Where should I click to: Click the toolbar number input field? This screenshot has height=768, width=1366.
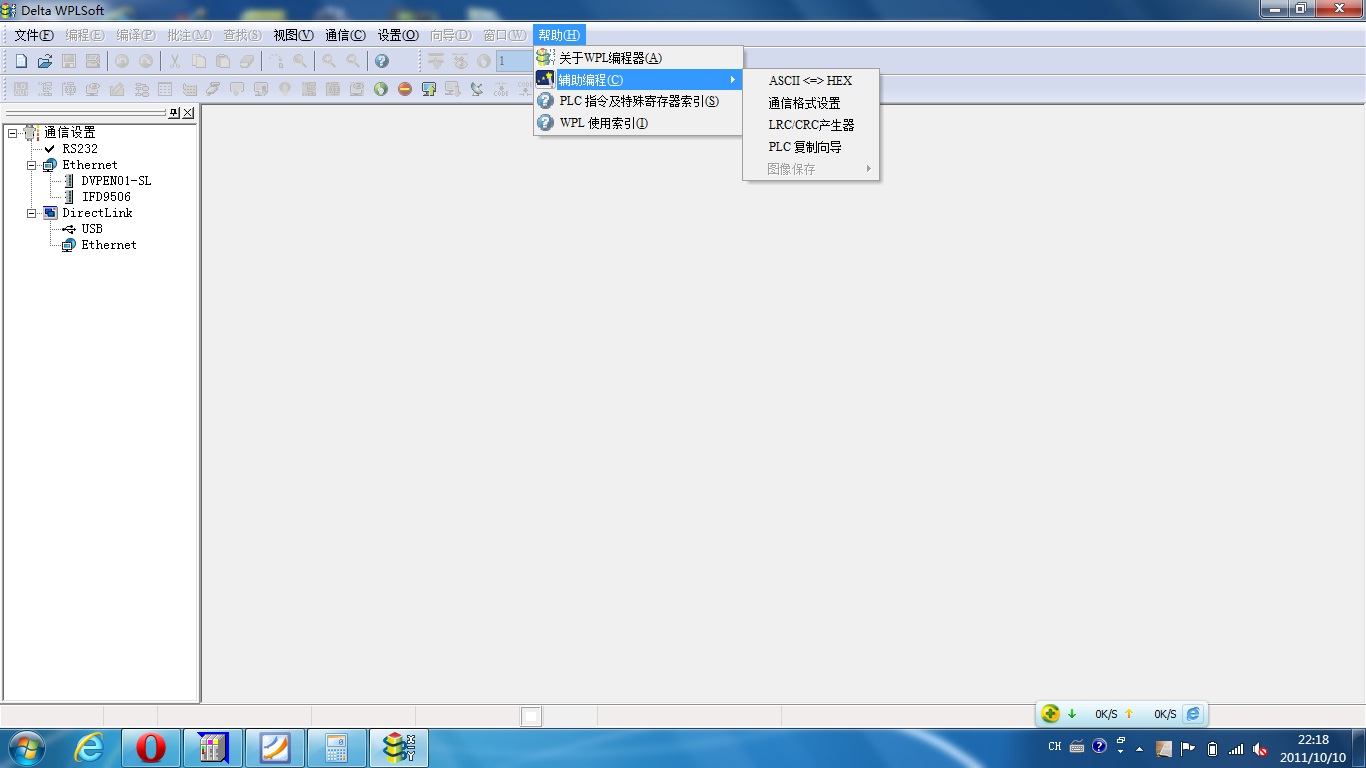(x=512, y=61)
